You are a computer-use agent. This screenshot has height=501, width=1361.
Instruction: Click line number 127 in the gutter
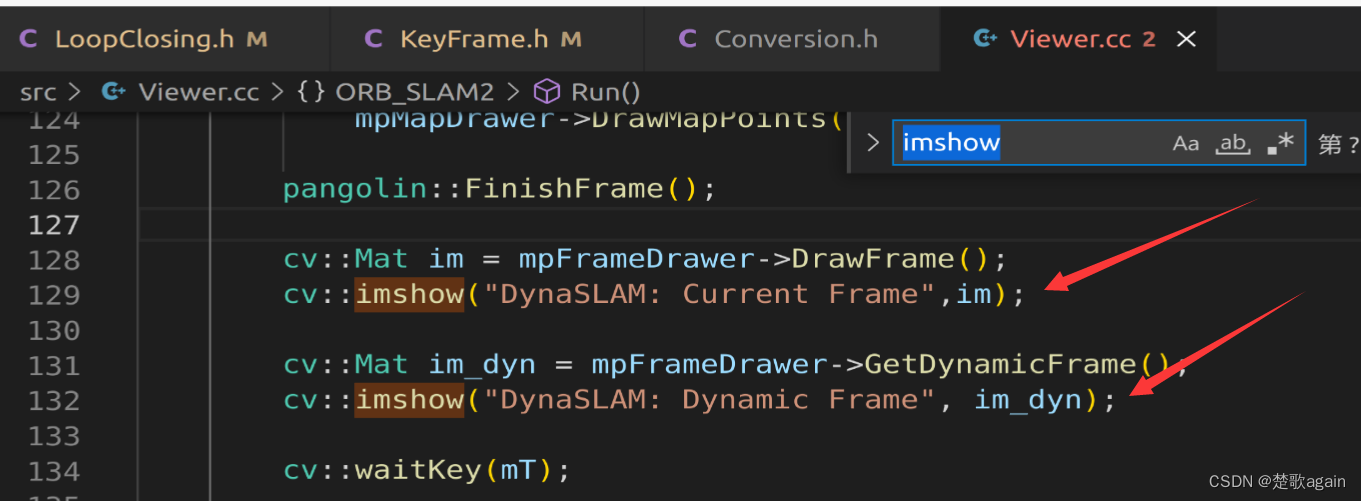click(54, 225)
